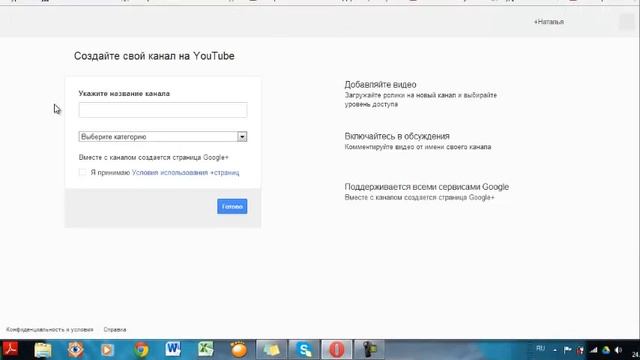
Task: Open Adobe Reader from the taskbar
Action: coord(11,349)
